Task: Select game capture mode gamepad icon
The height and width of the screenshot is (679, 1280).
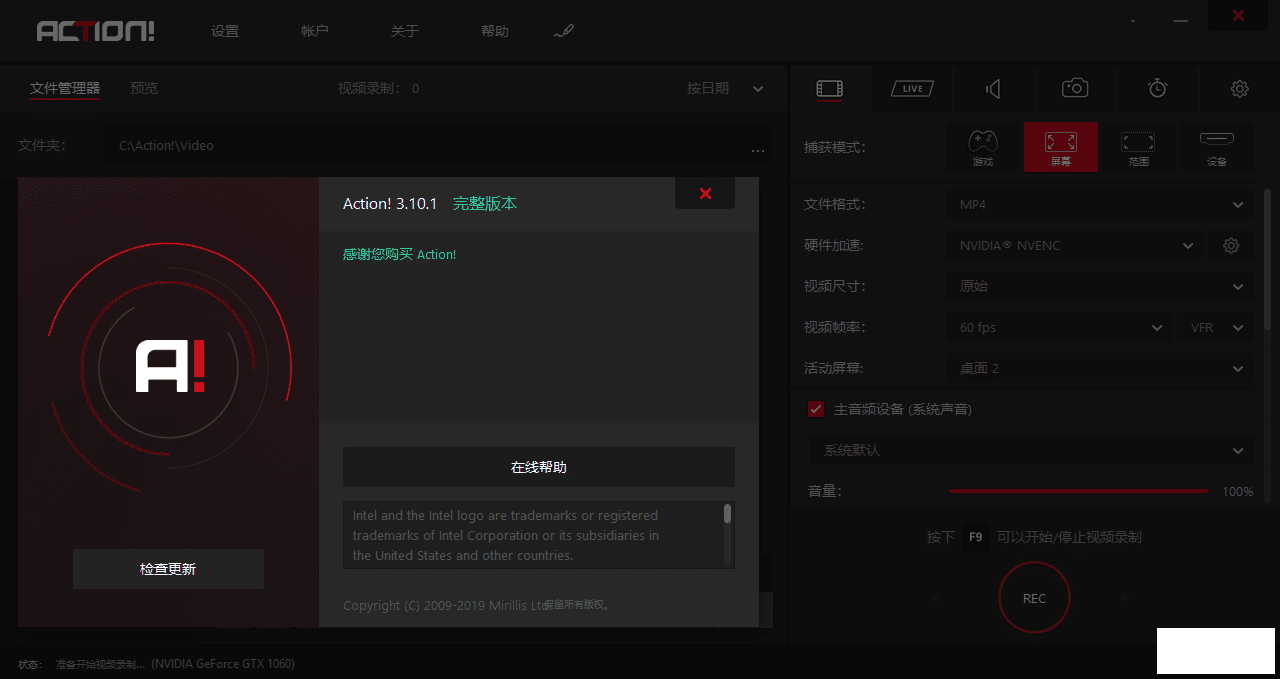Action: (983, 147)
